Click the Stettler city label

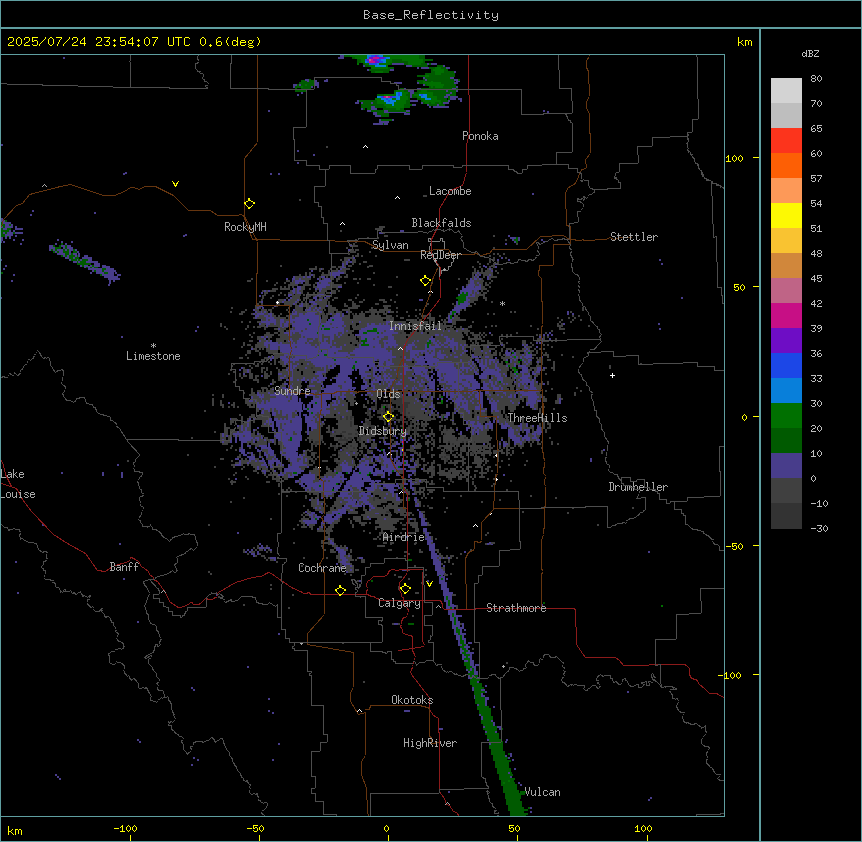tap(634, 237)
